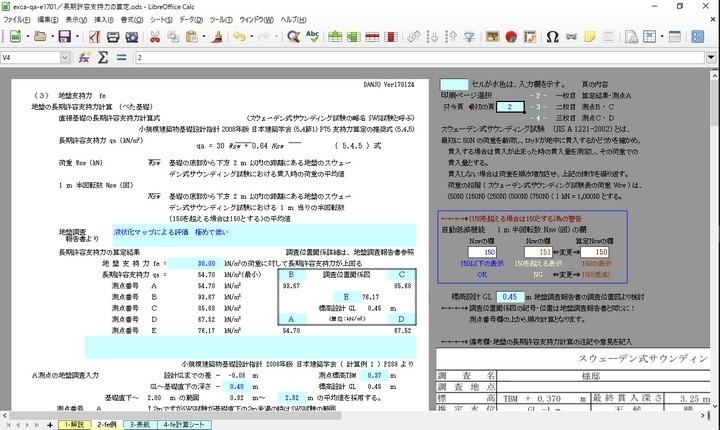
Task: Open the Name Box dropdown showing V4
Action: pos(65,57)
